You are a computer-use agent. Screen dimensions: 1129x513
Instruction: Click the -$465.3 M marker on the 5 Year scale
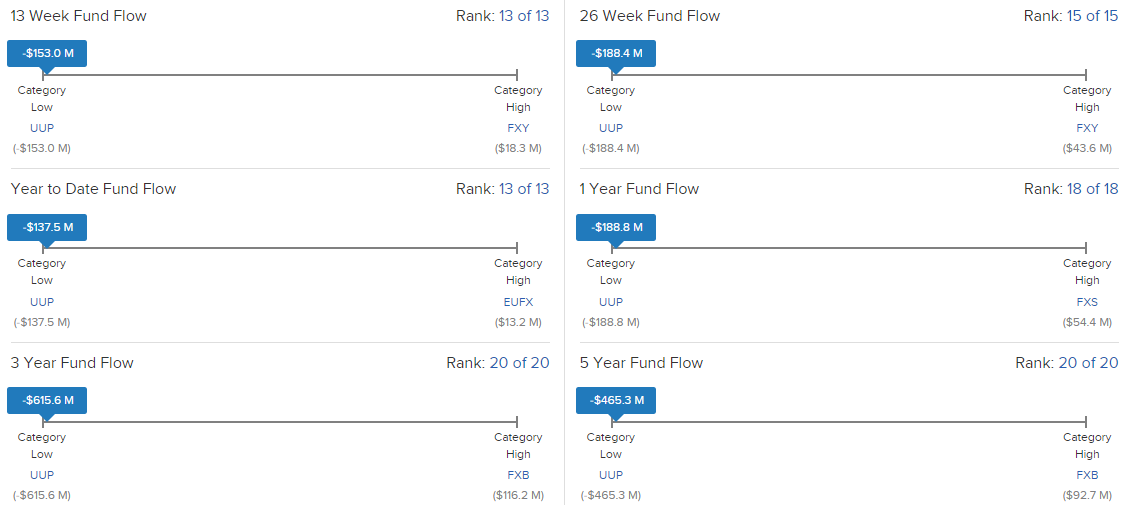click(x=616, y=401)
